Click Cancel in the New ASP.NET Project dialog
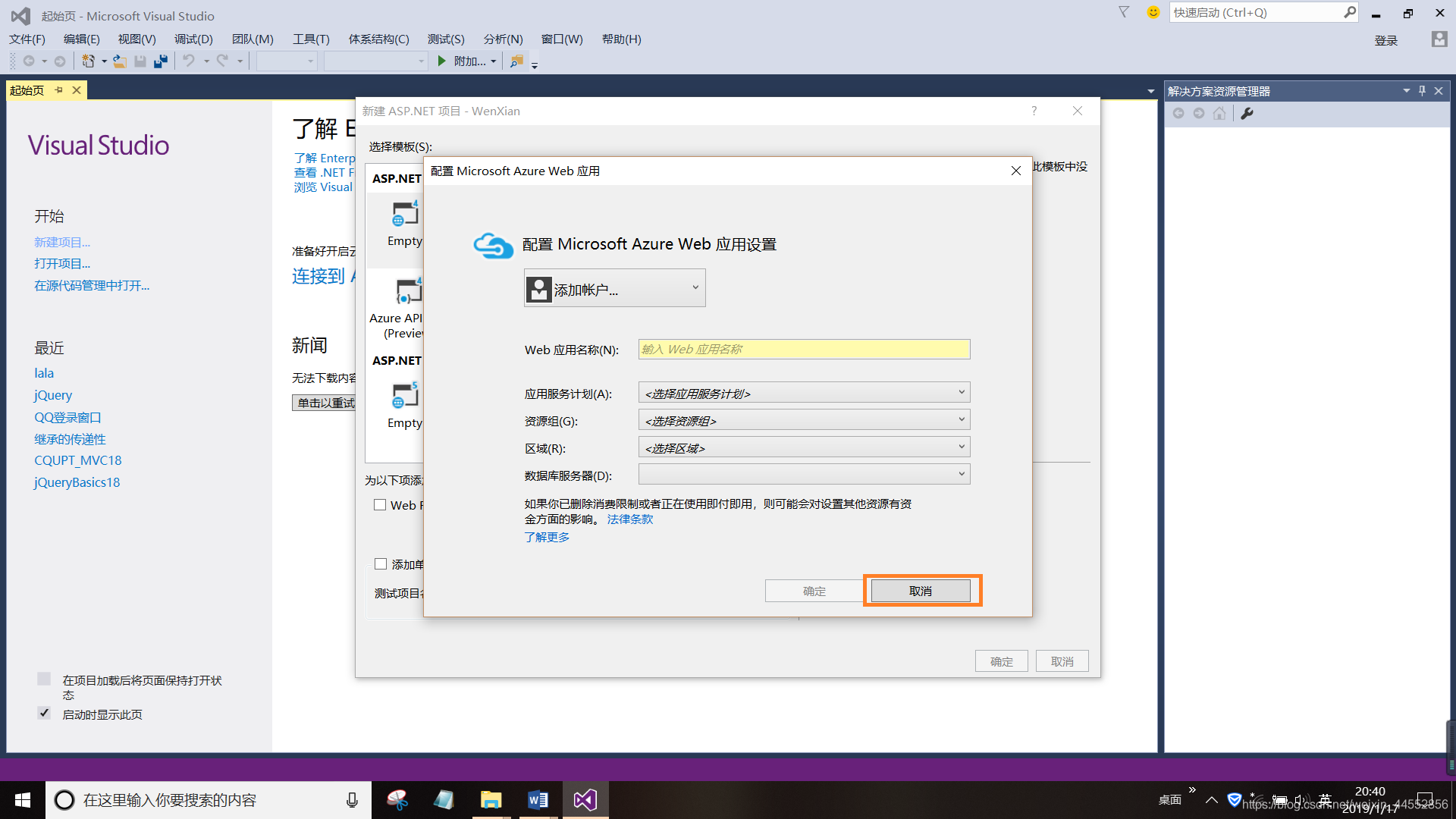The height and width of the screenshot is (819, 1456). (1062, 661)
